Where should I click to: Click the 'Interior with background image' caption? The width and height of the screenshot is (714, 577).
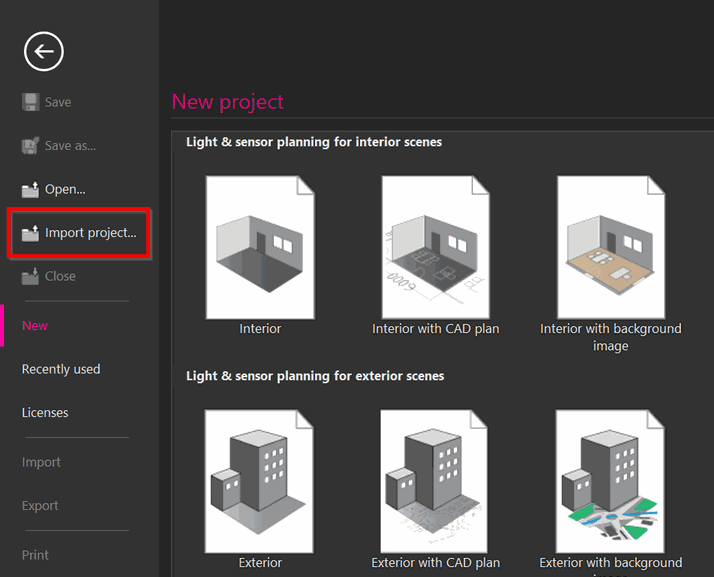[x=611, y=337]
